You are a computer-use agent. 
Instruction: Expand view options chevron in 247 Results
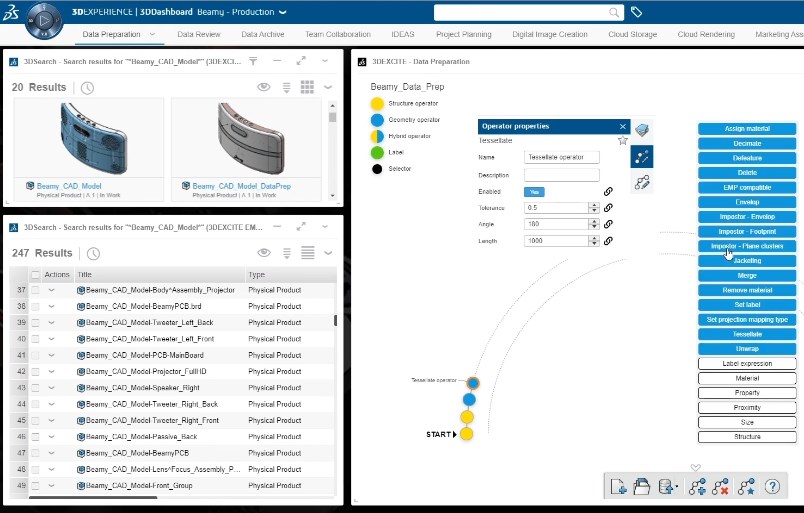pyautogui.click(x=328, y=253)
